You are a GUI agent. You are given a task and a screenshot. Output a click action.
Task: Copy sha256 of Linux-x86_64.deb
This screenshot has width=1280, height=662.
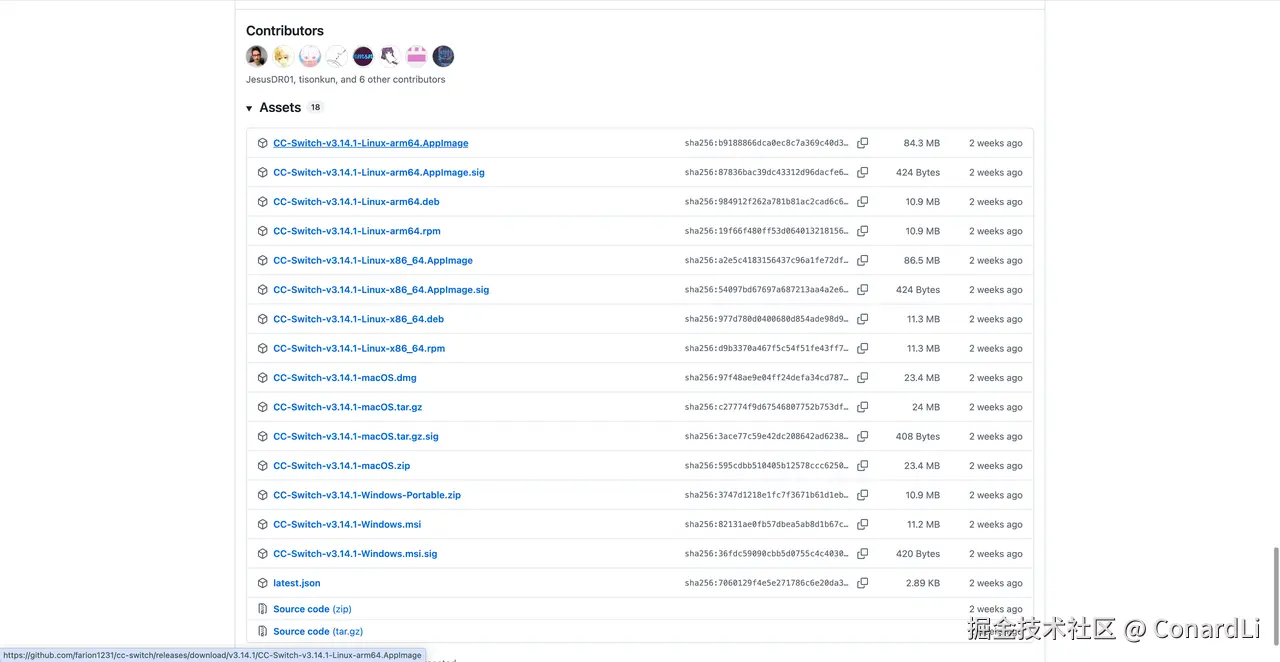click(x=862, y=319)
